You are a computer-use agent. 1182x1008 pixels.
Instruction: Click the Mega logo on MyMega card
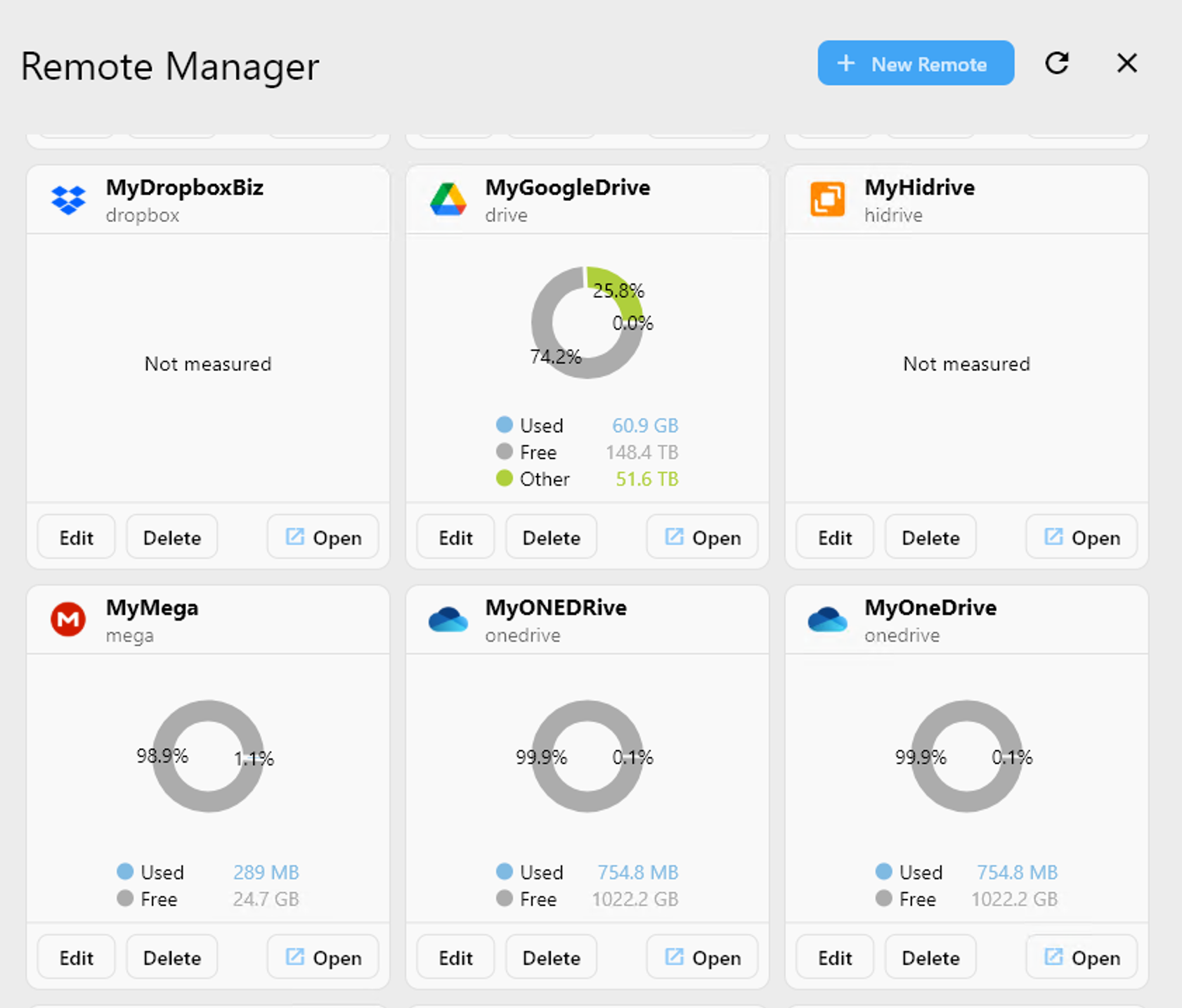pyautogui.click(x=67, y=619)
